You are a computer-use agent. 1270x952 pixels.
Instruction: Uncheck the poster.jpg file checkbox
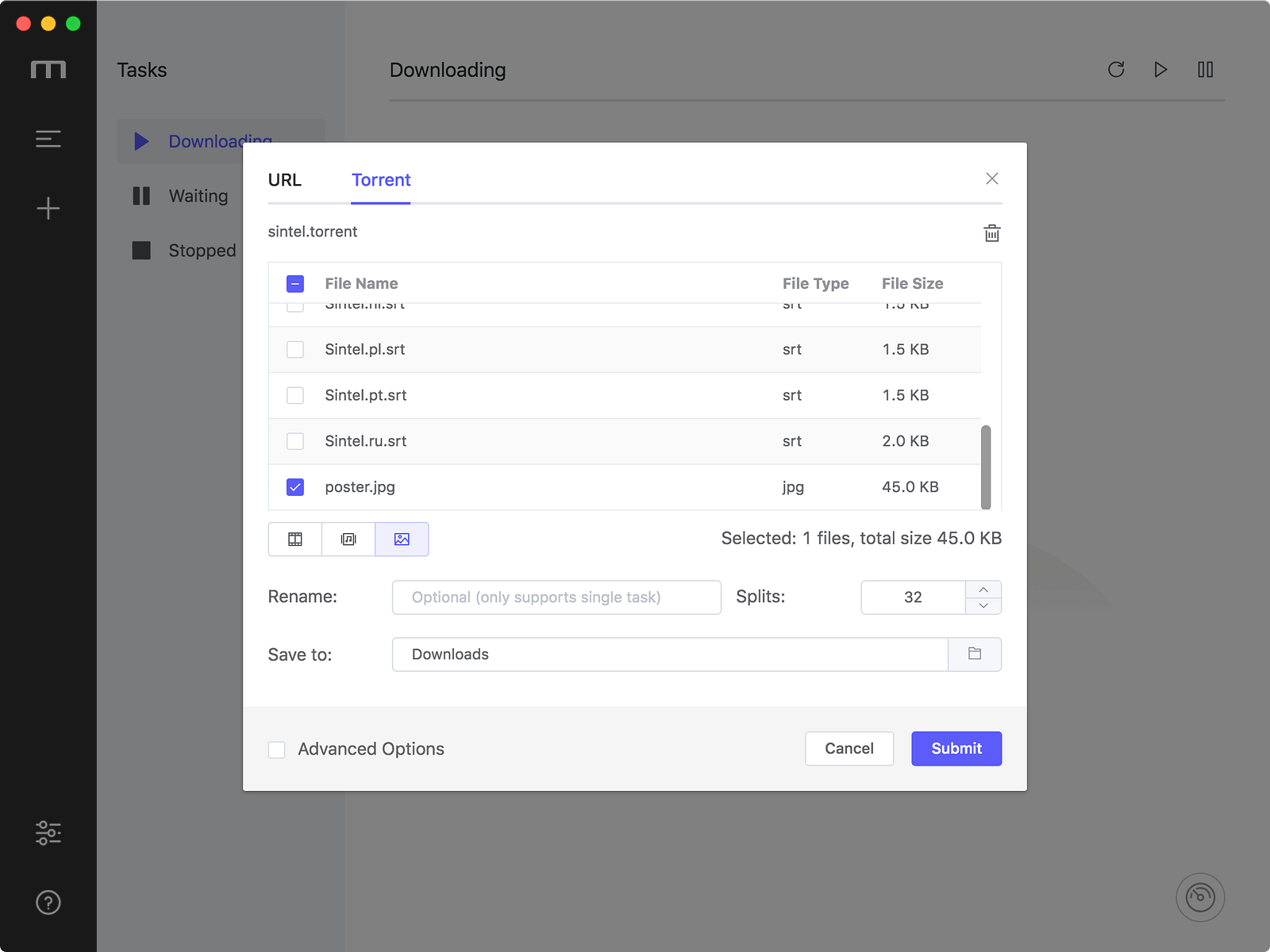[295, 487]
